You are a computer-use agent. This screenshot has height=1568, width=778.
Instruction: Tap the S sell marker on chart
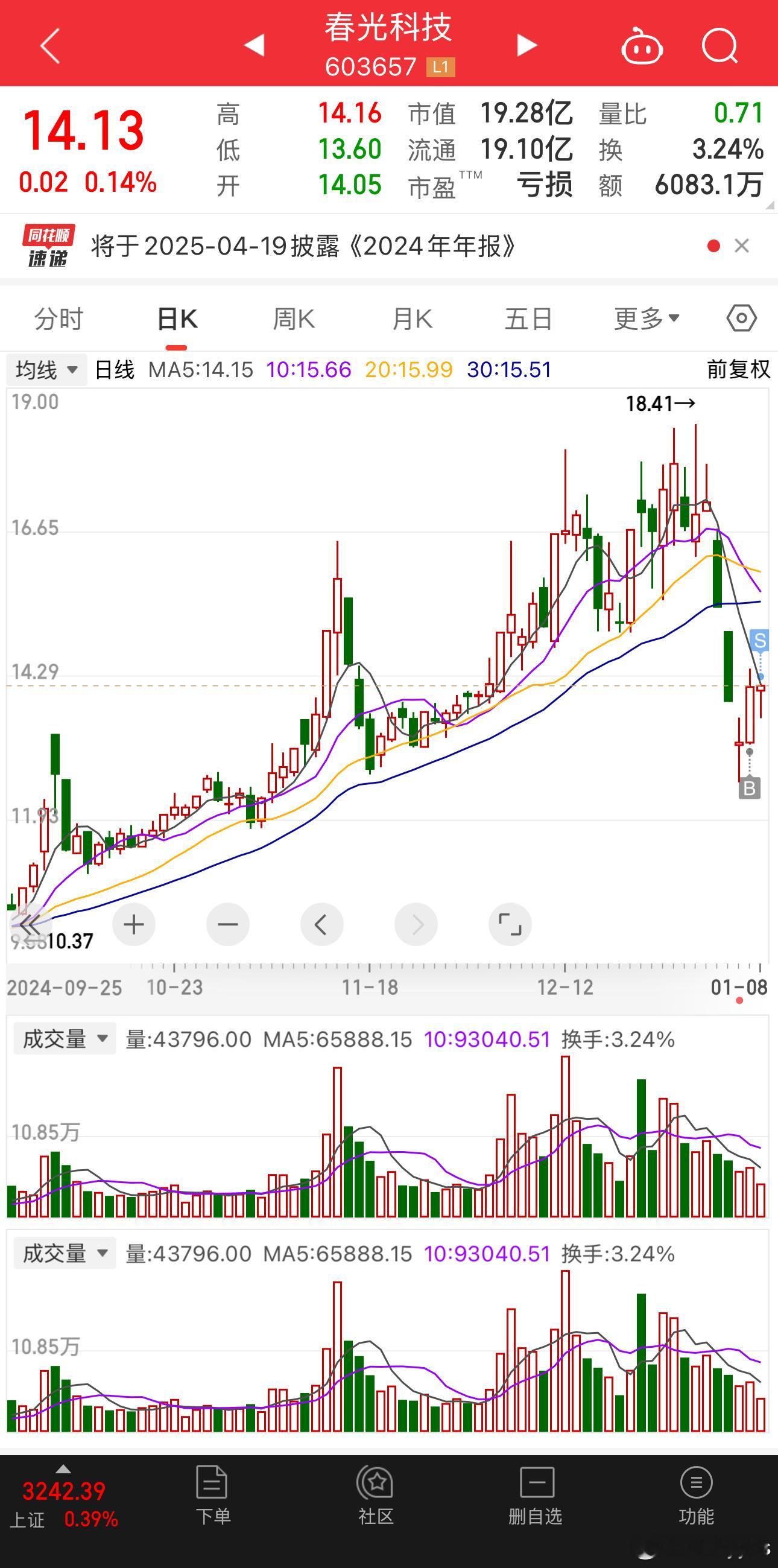pos(760,640)
